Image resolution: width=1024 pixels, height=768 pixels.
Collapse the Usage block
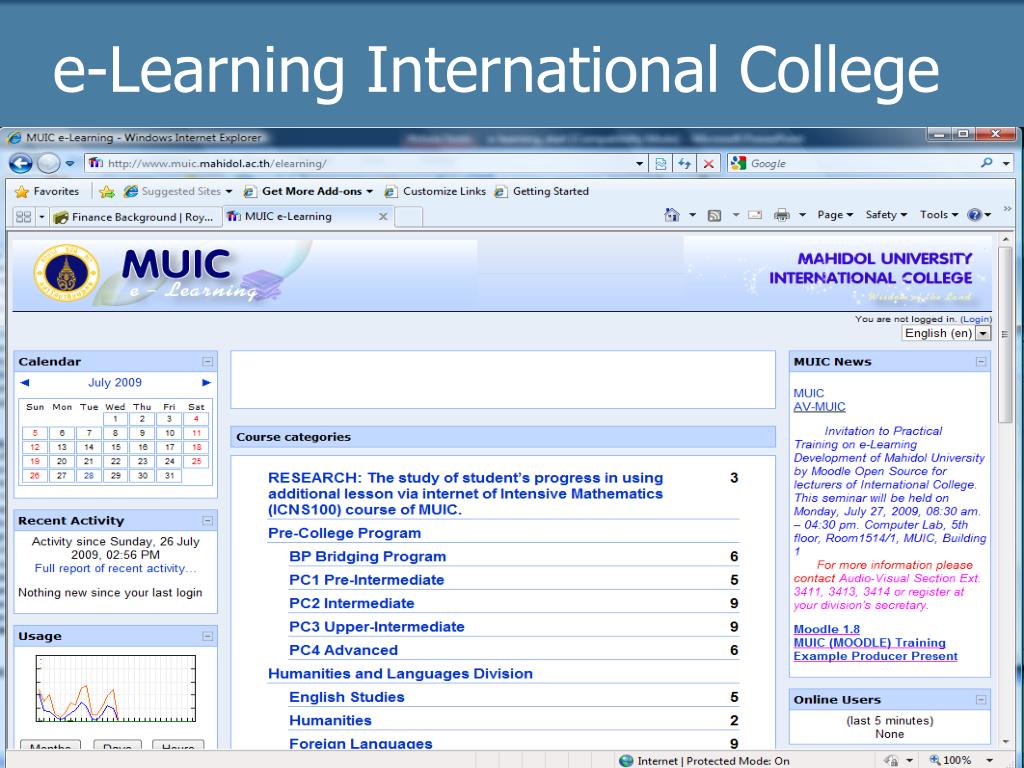point(208,636)
